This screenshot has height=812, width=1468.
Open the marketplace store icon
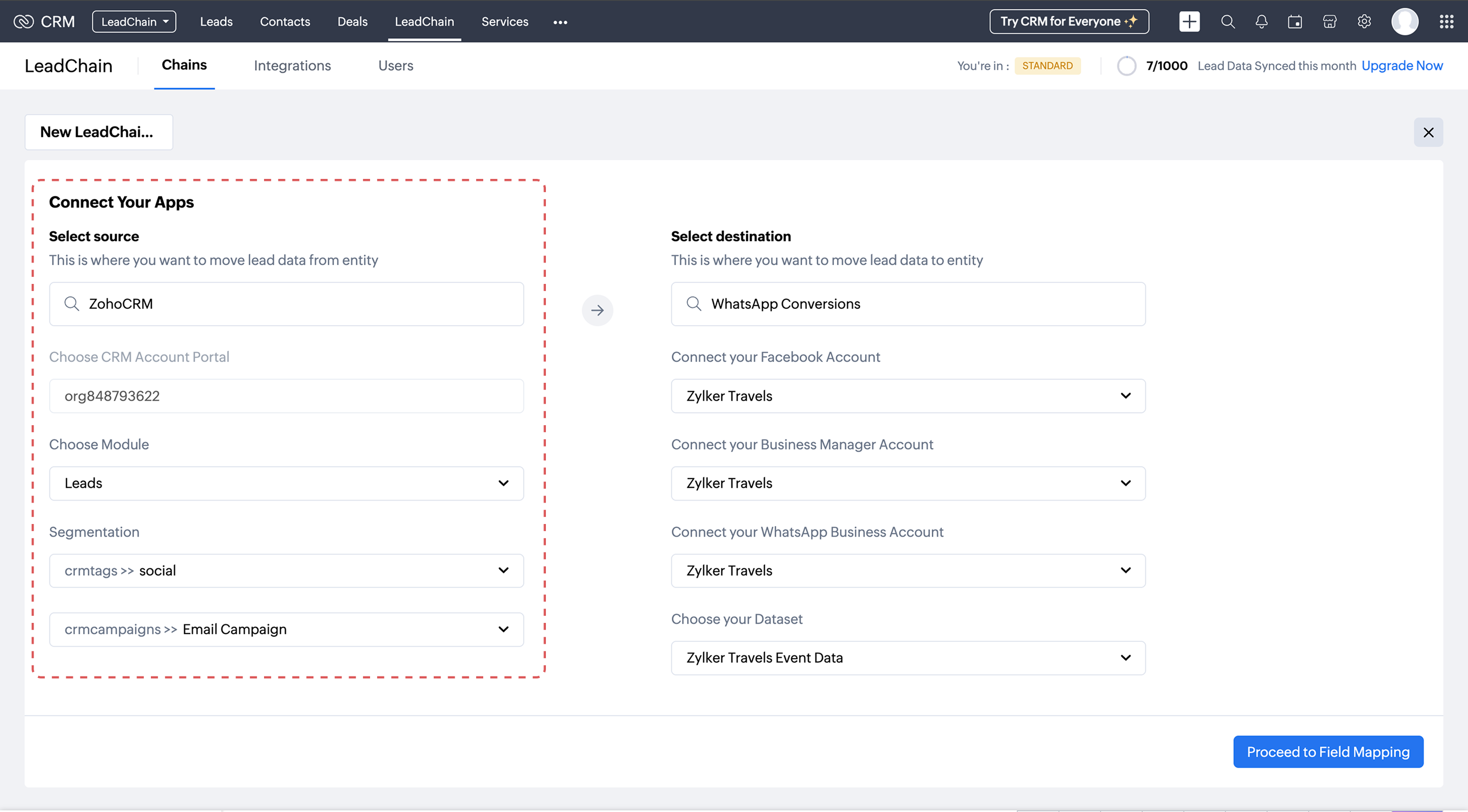tap(1329, 21)
